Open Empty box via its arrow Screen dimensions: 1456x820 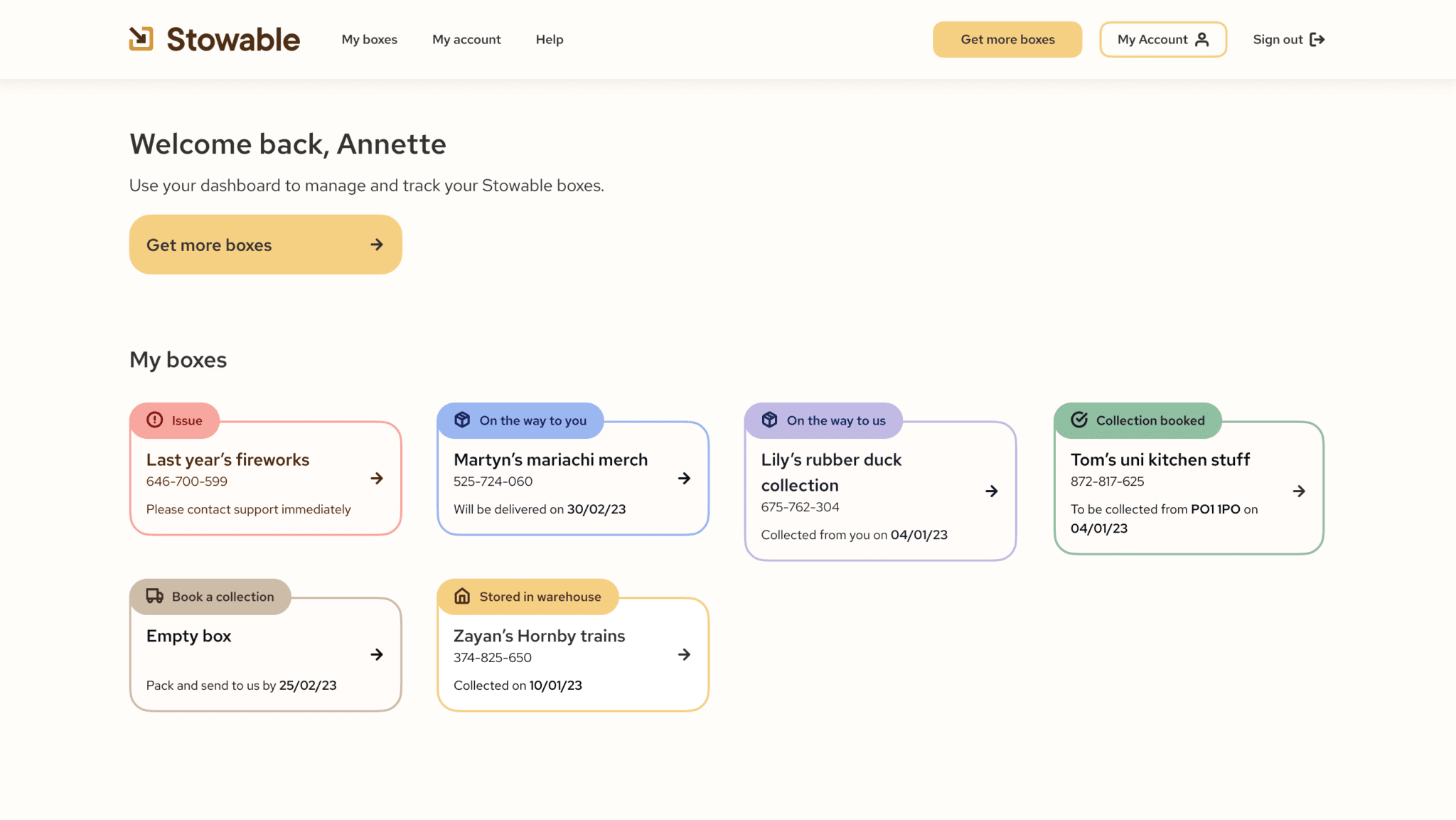[x=377, y=654]
